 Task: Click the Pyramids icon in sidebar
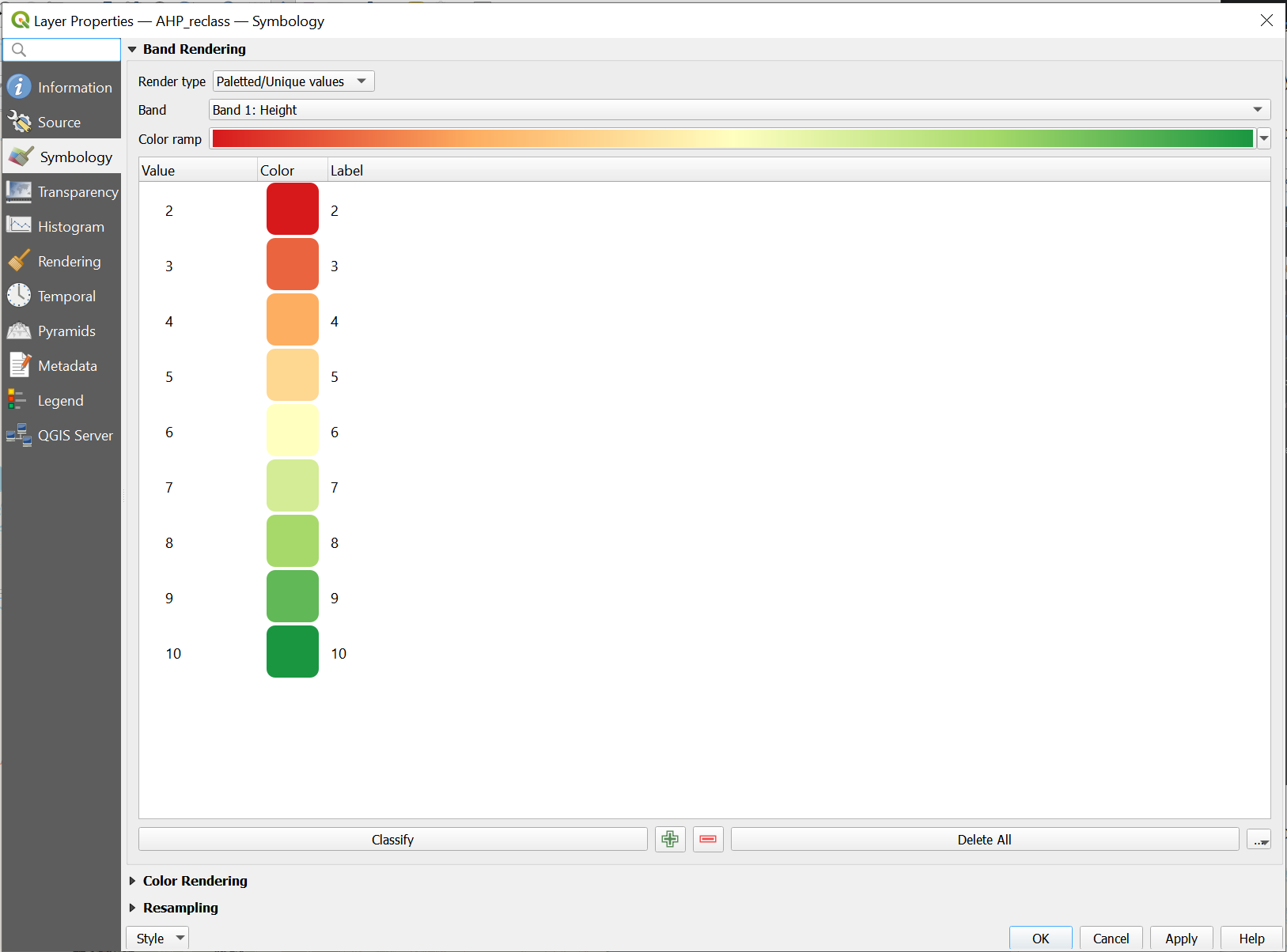point(19,331)
